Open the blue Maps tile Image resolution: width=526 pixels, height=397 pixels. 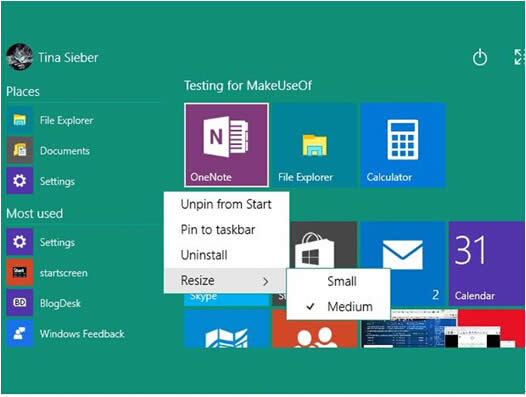point(226,329)
